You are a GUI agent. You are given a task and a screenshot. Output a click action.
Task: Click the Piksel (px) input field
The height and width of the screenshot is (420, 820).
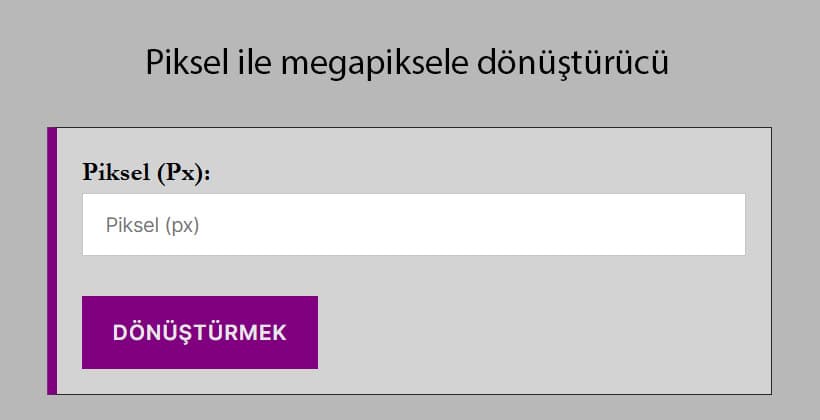(x=413, y=225)
